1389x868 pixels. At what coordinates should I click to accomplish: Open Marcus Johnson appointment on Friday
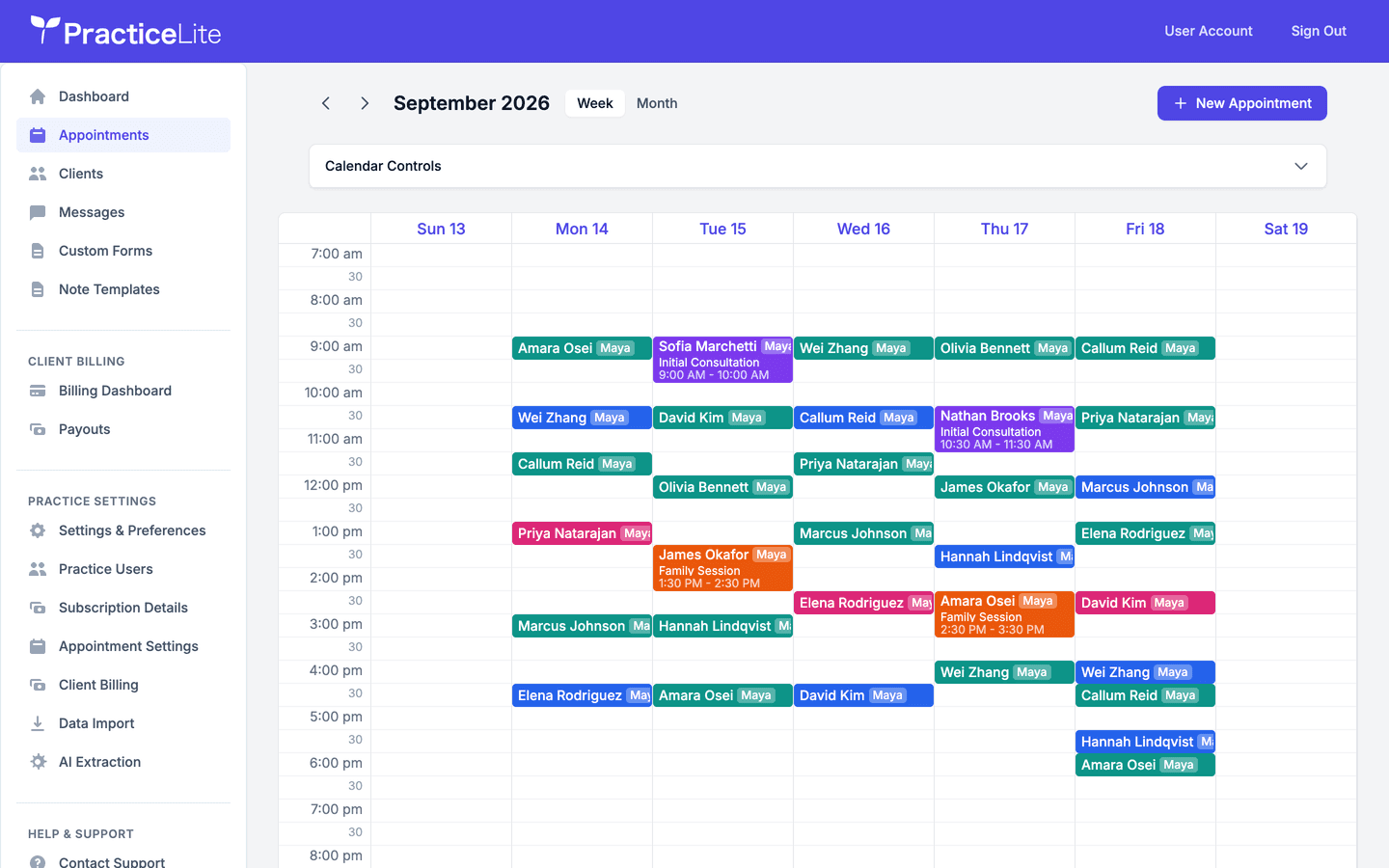tap(1145, 487)
